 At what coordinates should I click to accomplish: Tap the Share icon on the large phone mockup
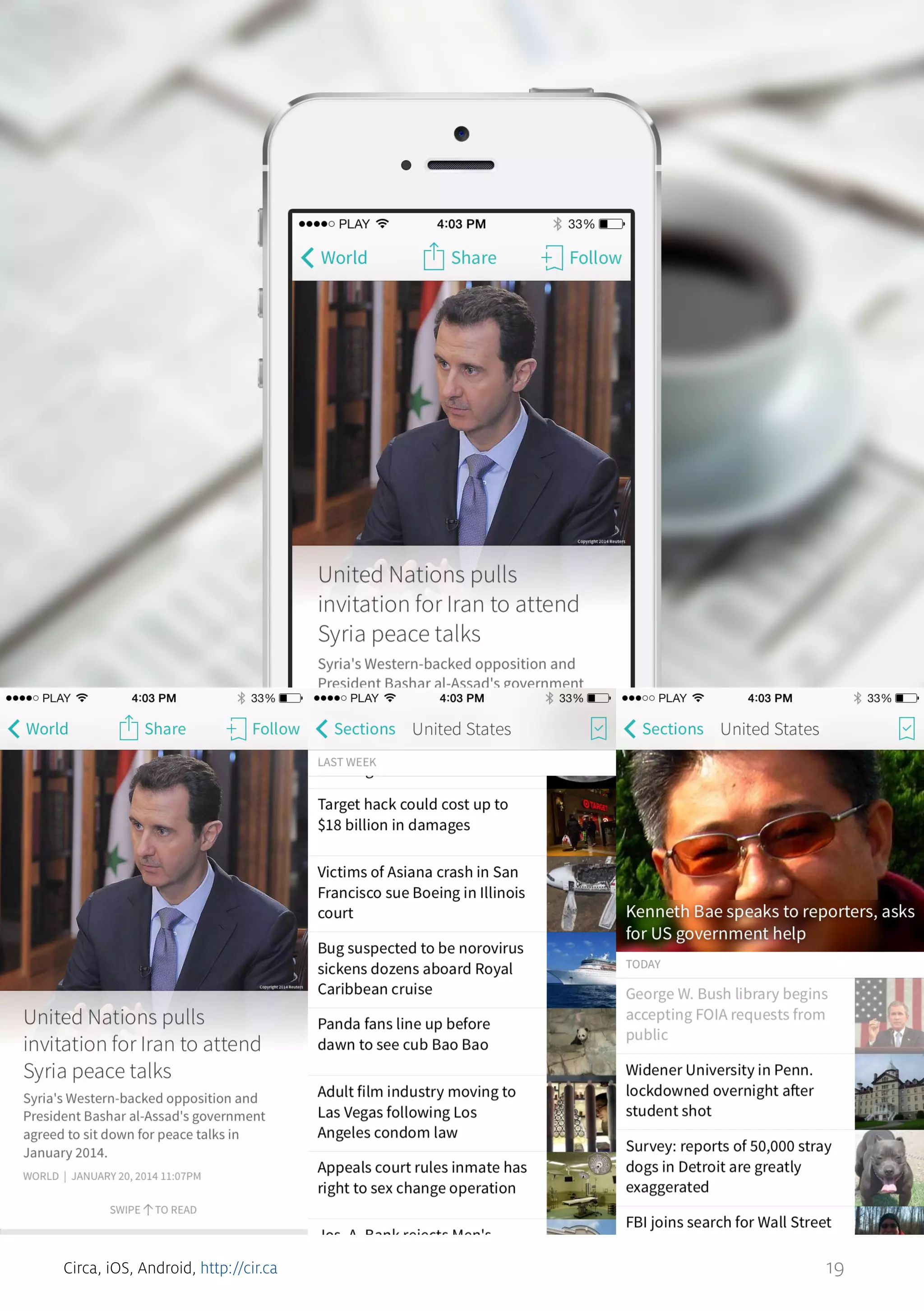[434, 256]
